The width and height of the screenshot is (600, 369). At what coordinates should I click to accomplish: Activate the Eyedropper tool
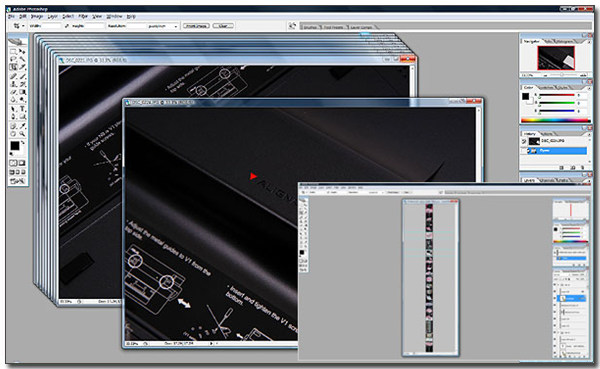23,126
